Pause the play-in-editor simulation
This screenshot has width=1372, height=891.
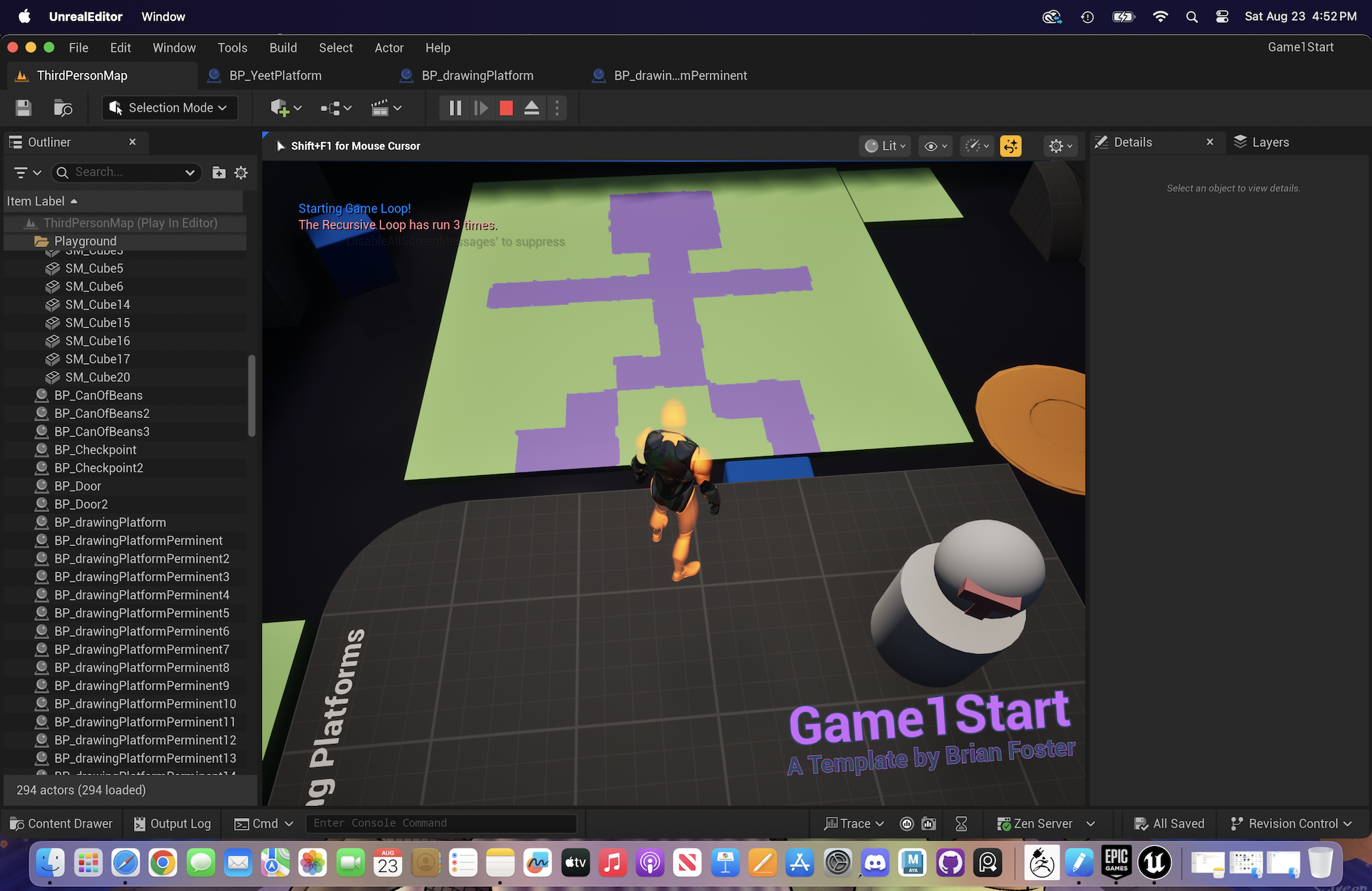455,108
